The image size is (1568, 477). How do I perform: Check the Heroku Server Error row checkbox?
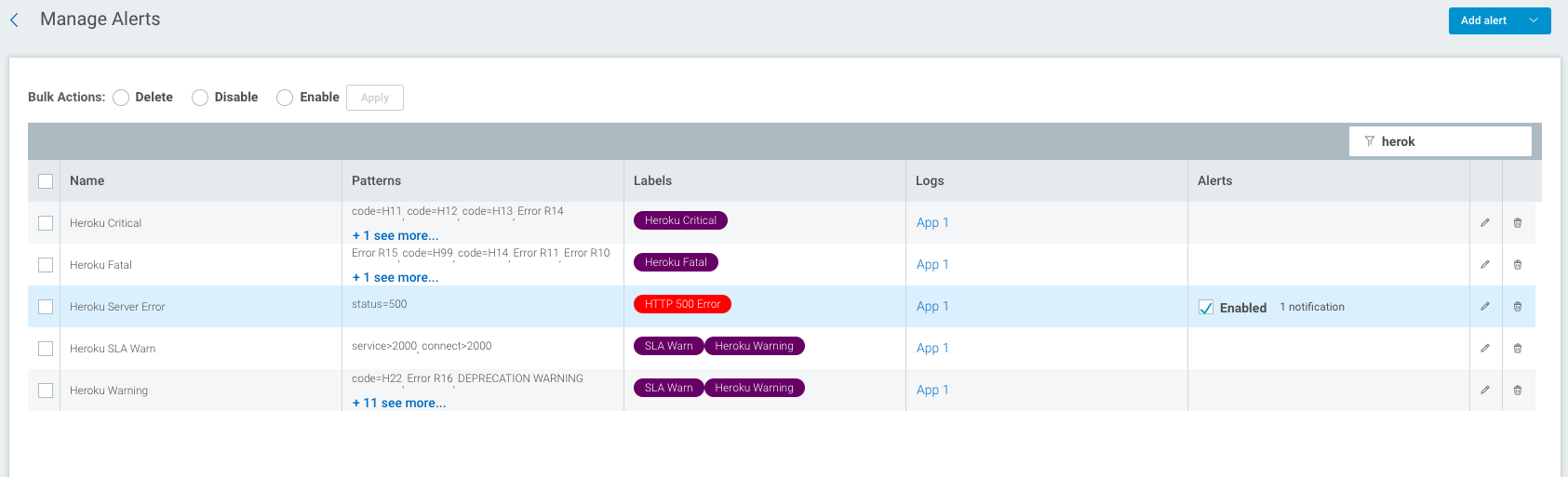click(x=46, y=307)
